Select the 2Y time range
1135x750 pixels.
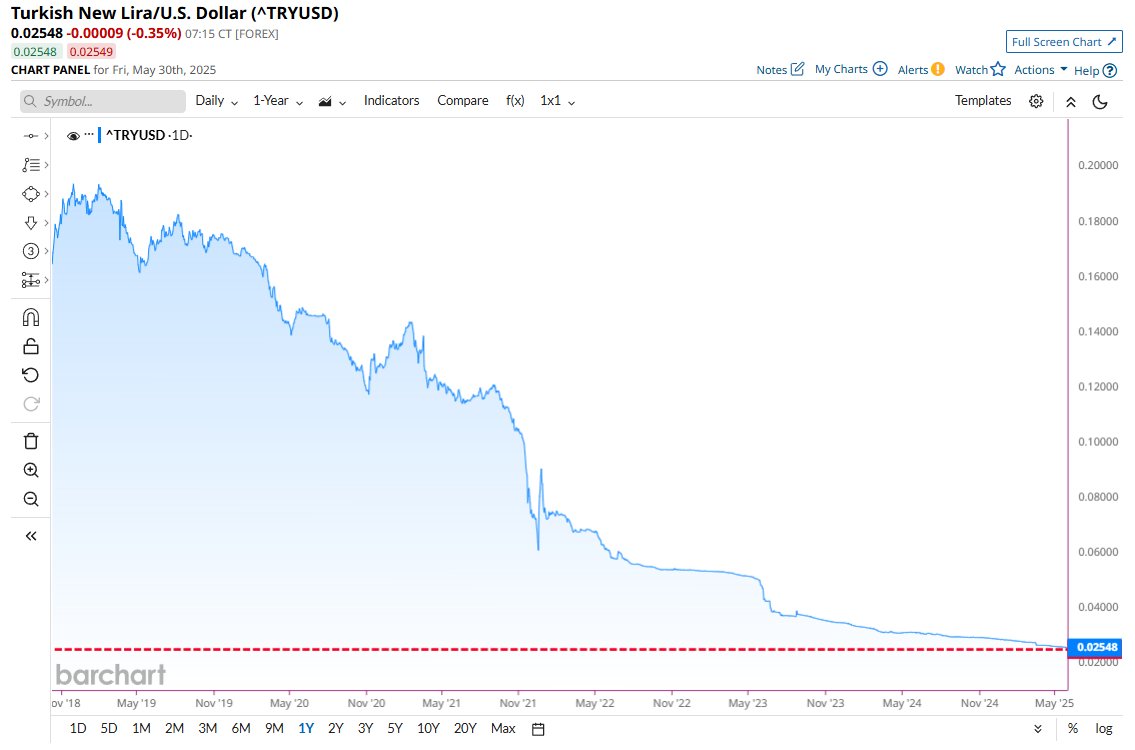click(335, 728)
